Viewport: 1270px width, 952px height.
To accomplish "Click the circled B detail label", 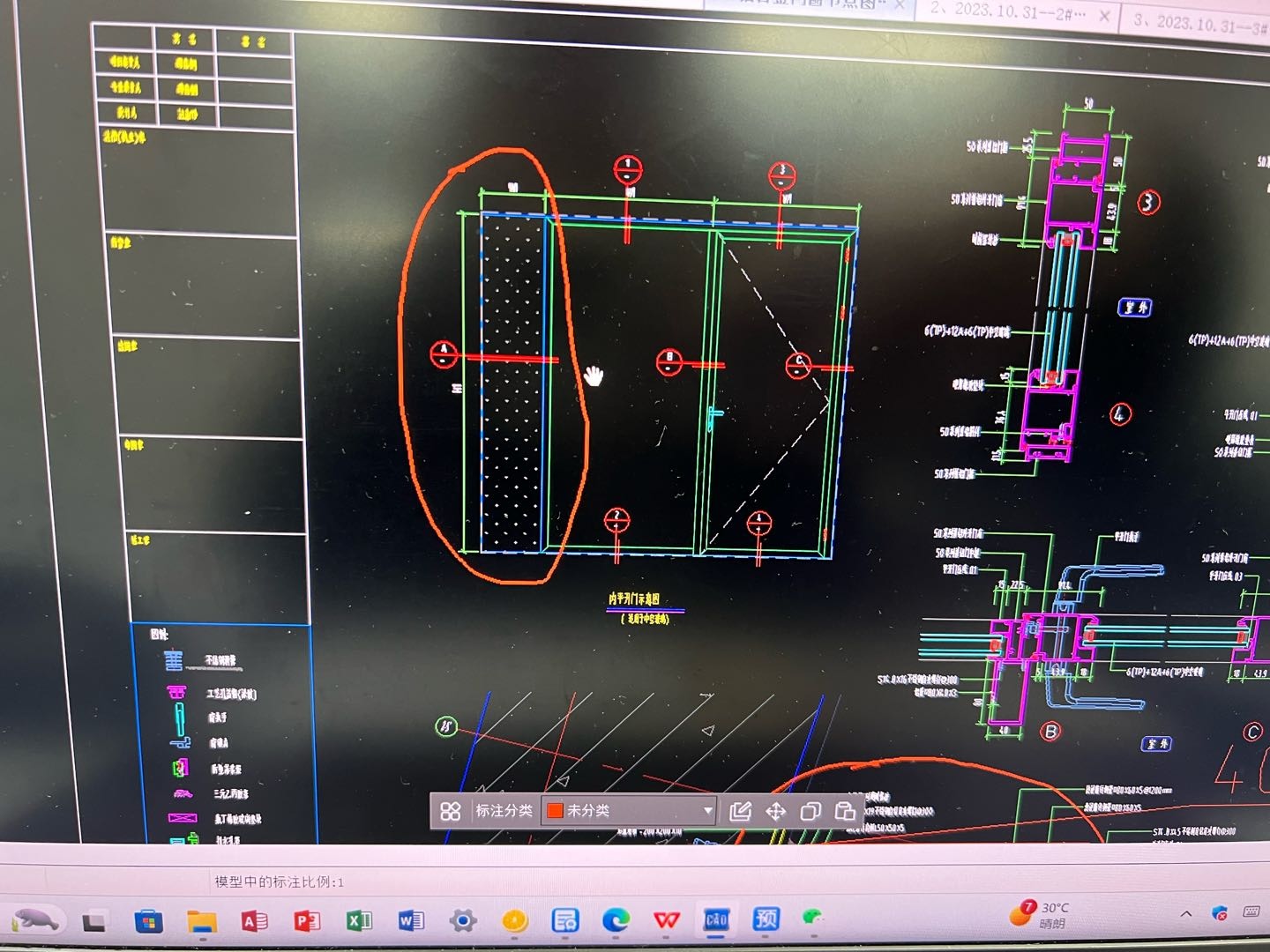I will 1050,732.
